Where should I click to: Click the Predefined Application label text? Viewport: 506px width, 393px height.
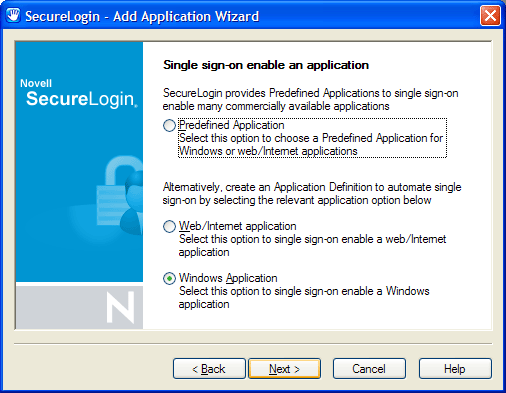pos(232,125)
